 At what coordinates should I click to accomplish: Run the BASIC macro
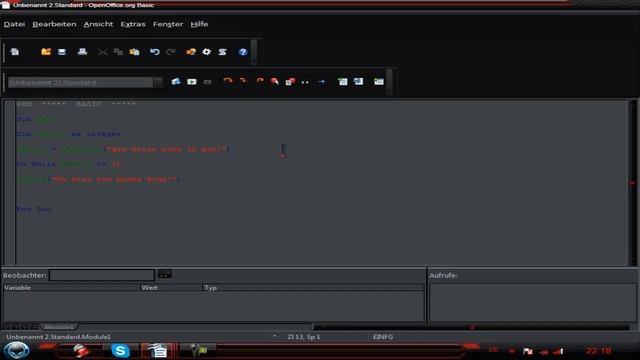[x=192, y=82]
